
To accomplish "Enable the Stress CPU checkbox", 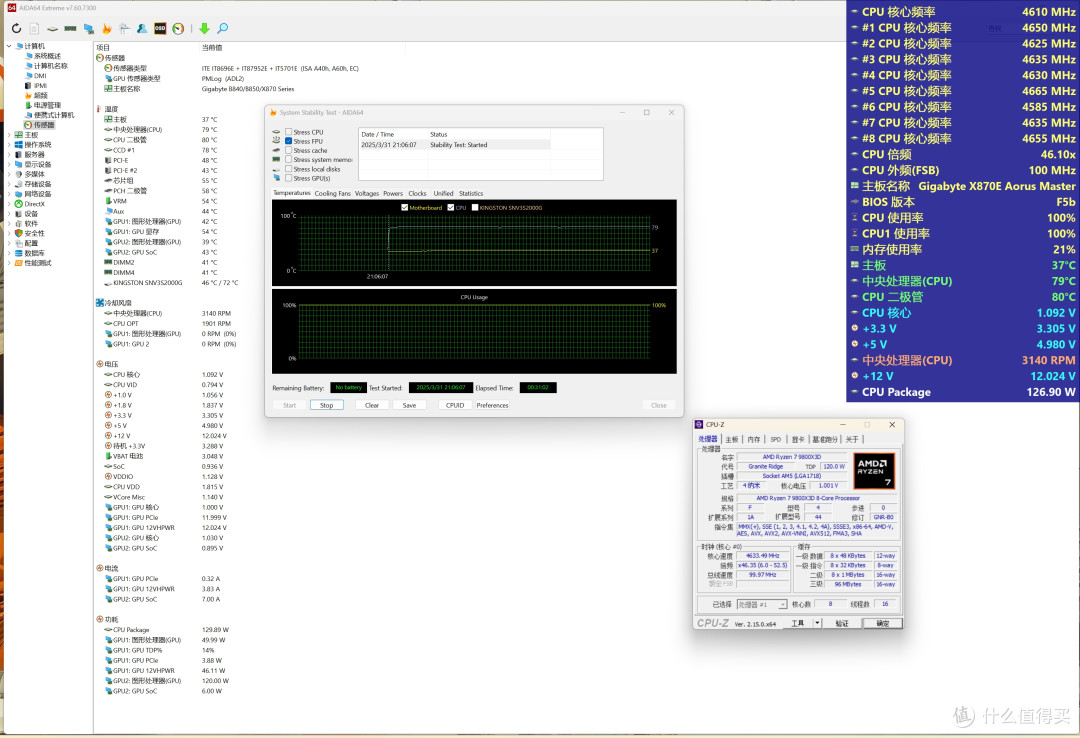I will [x=289, y=132].
